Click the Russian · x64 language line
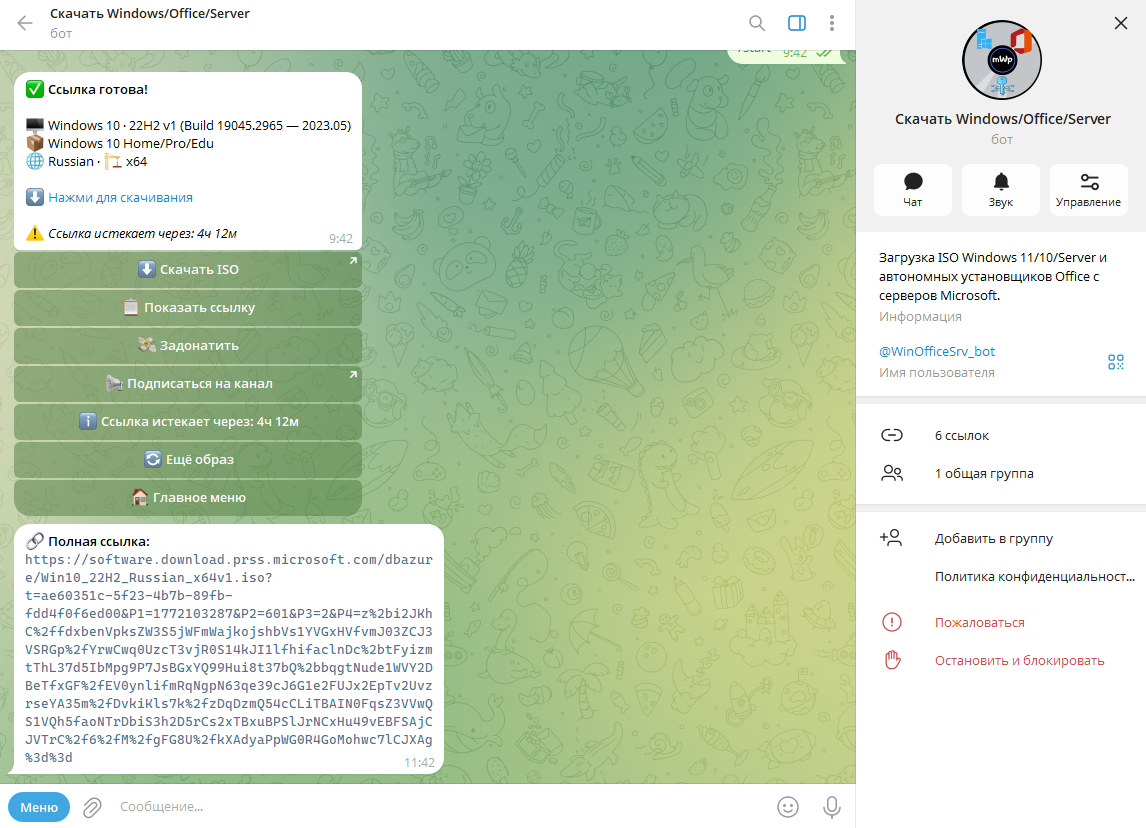The height and width of the screenshot is (828, 1146). [87, 162]
